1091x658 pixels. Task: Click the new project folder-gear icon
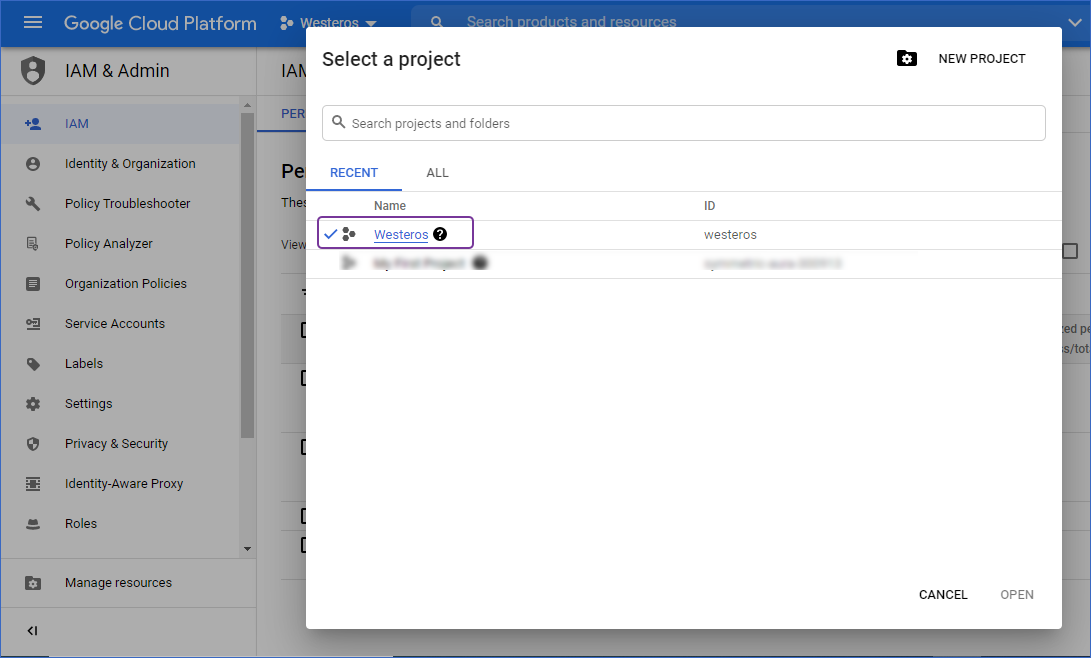tap(907, 58)
